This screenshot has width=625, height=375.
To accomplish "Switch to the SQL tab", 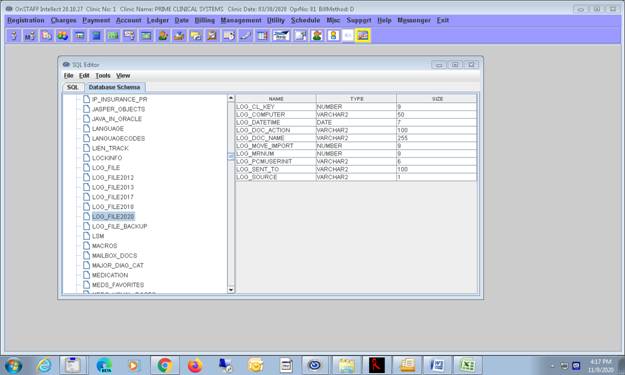I will point(73,87).
